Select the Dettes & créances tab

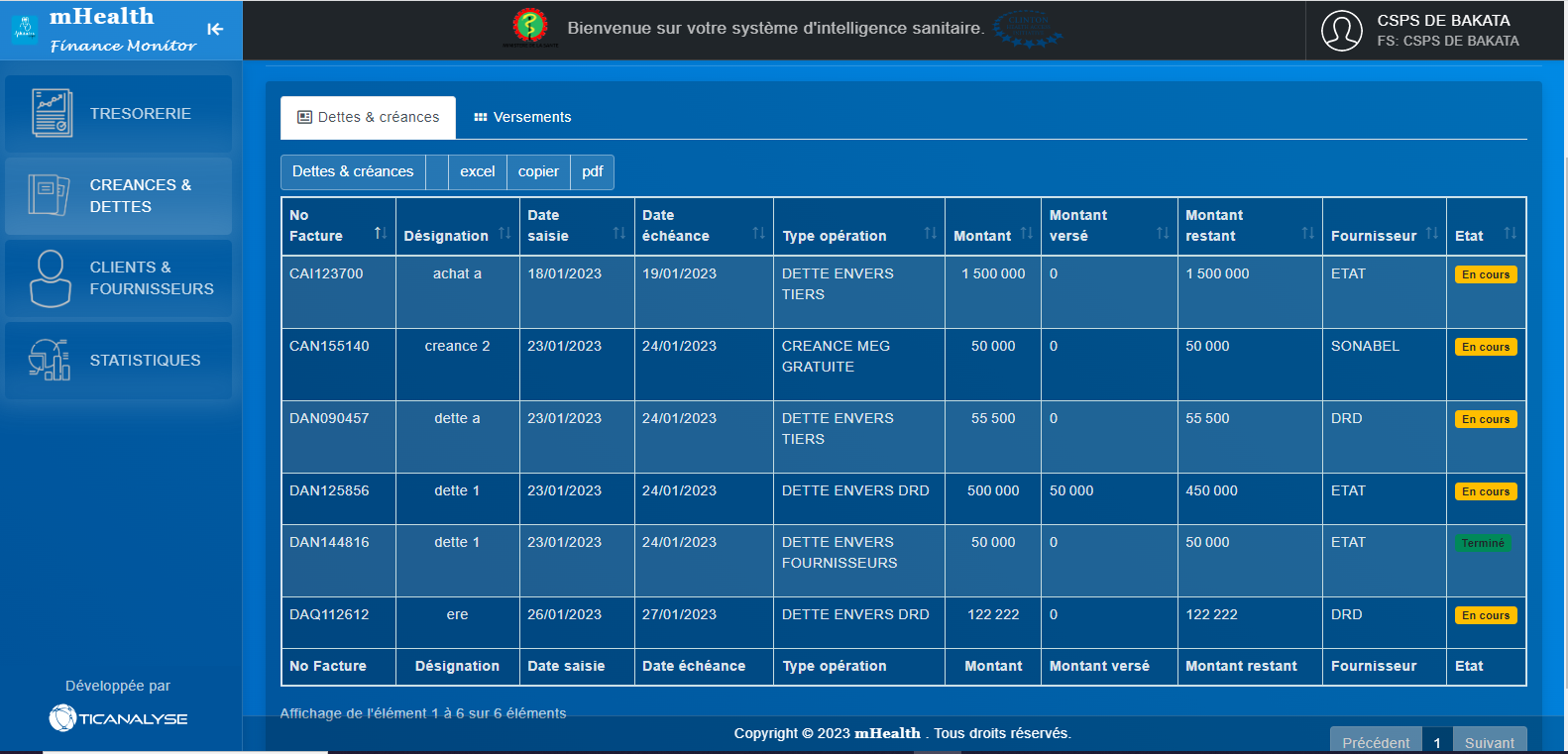click(x=368, y=117)
